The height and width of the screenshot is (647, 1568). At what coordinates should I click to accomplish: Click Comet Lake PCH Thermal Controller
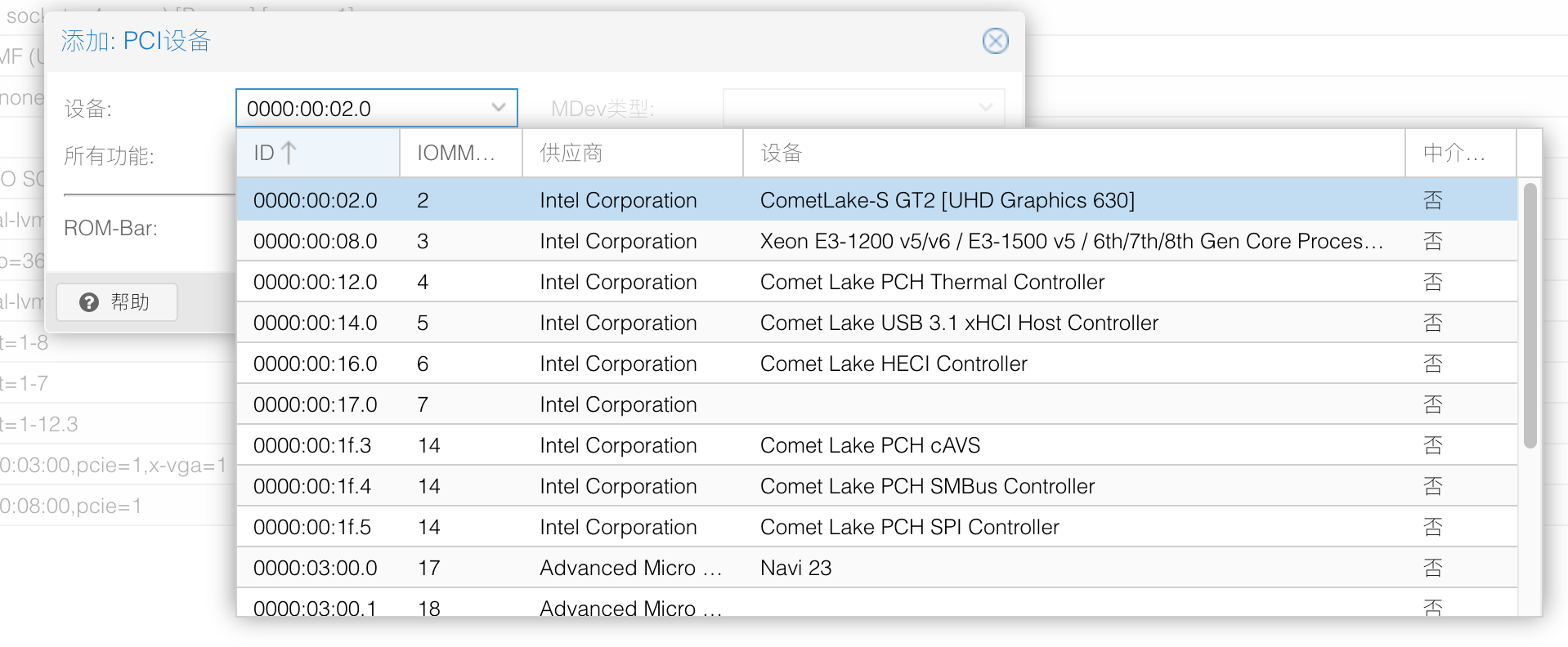click(x=932, y=282)
